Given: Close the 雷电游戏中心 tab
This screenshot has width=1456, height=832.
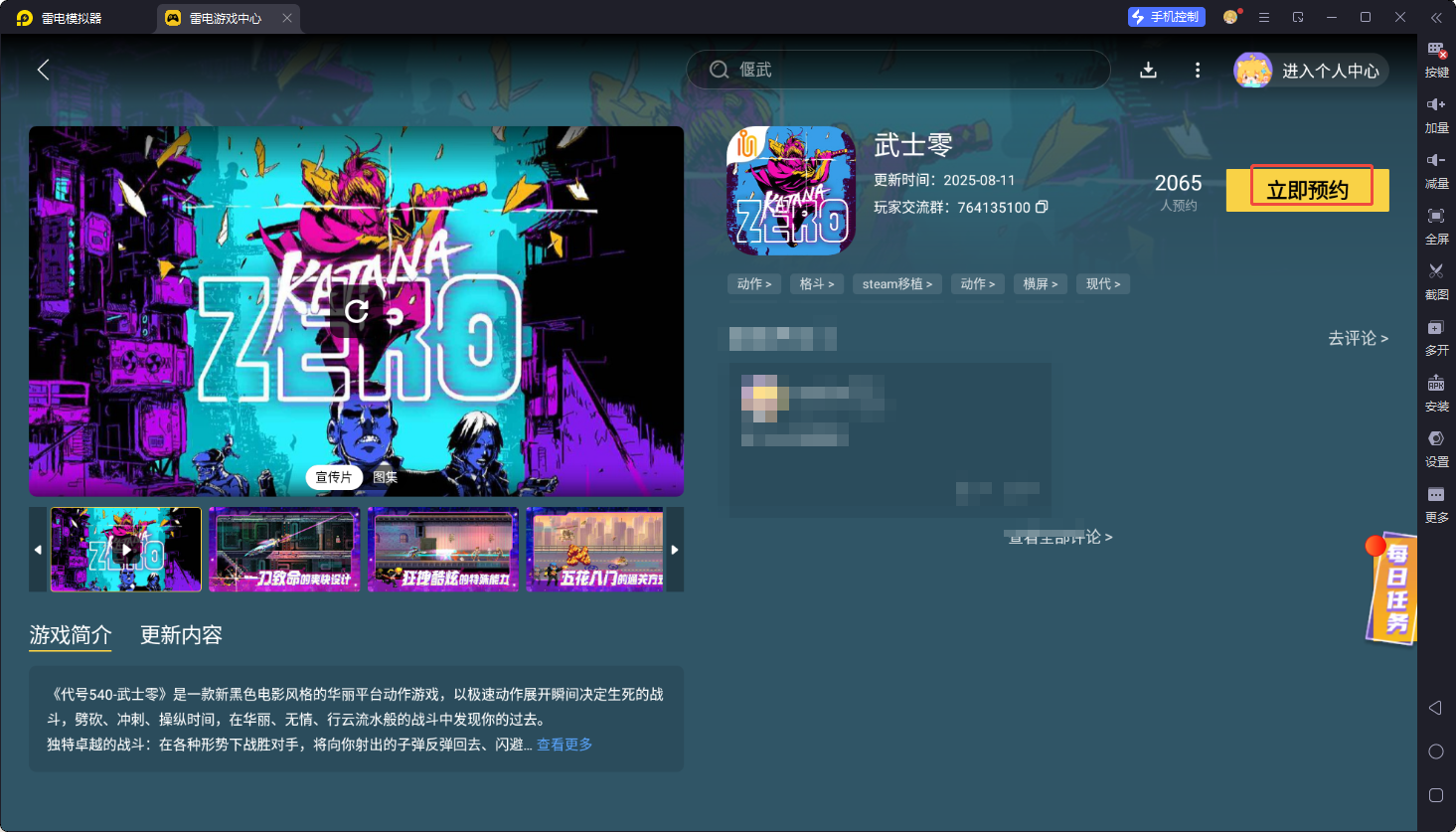Looking at the screenshot, I should pyautogui.click(x=287, y=18).
